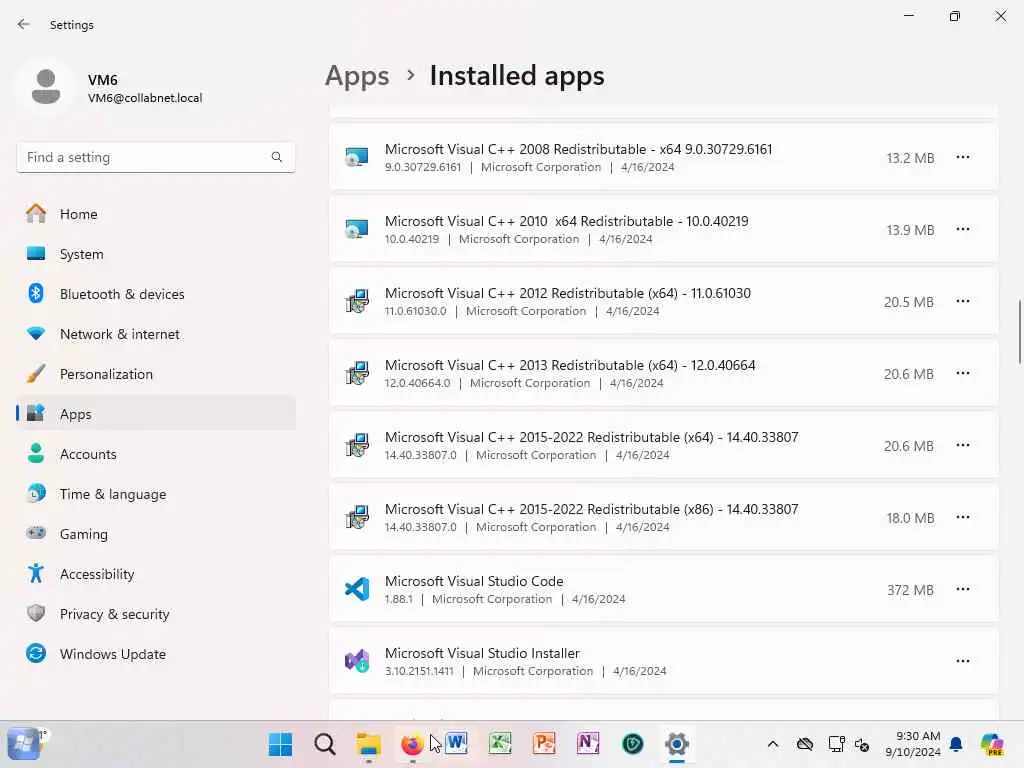Open Network & internet settings
The width and height of the screenshot is (1024, 768).
[155, 334]
